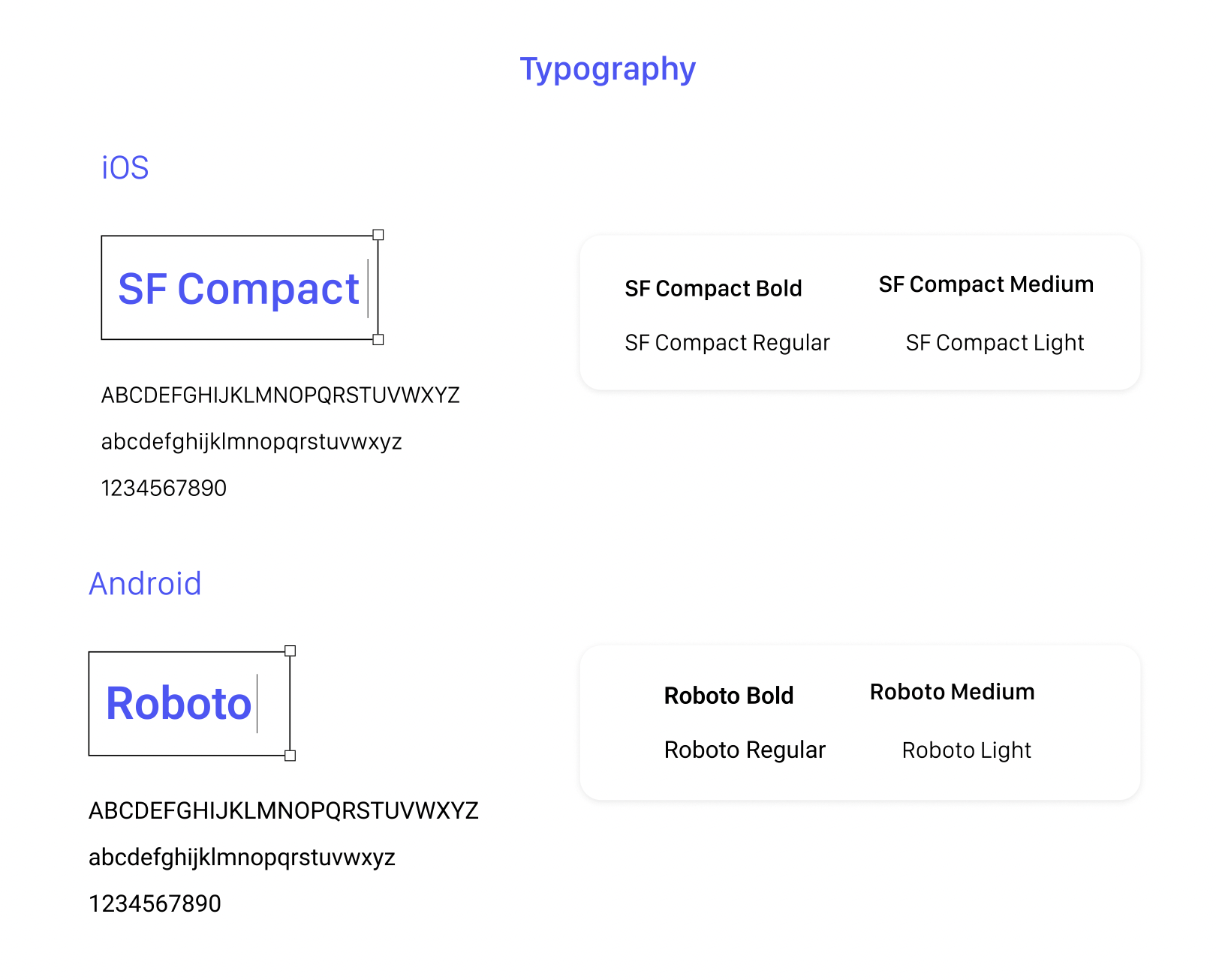Choose the SF Compact Bold label
The width and height of the screenshot is (1216, 980).
[x=713, y=289]
